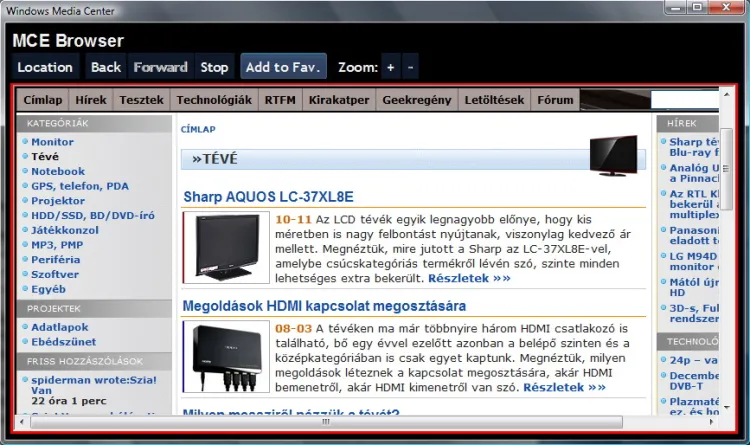
Task: Click the vertical scrollbar up arrow
Action: pos(727,95)
